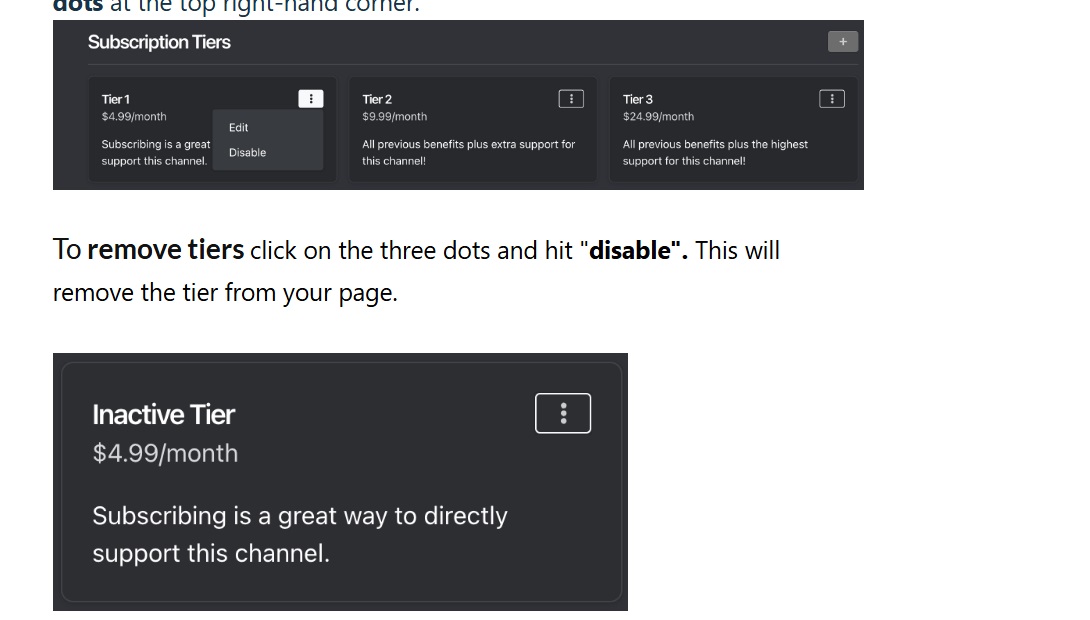Click the plus button to add a subscription tier

[x=842, y=42]
